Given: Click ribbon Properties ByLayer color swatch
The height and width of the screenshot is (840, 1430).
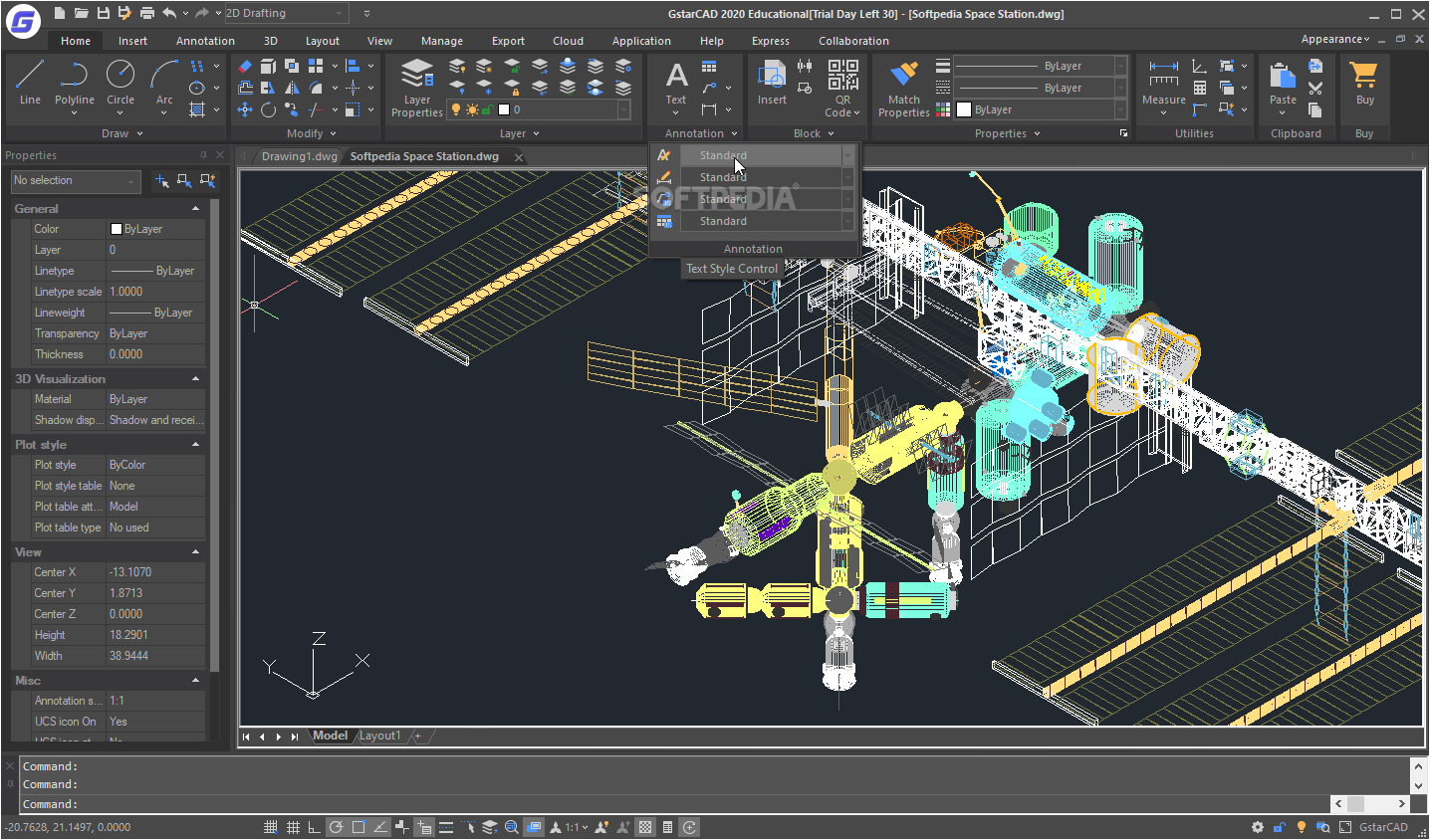Looking at the screenshot, I should 964,109.
